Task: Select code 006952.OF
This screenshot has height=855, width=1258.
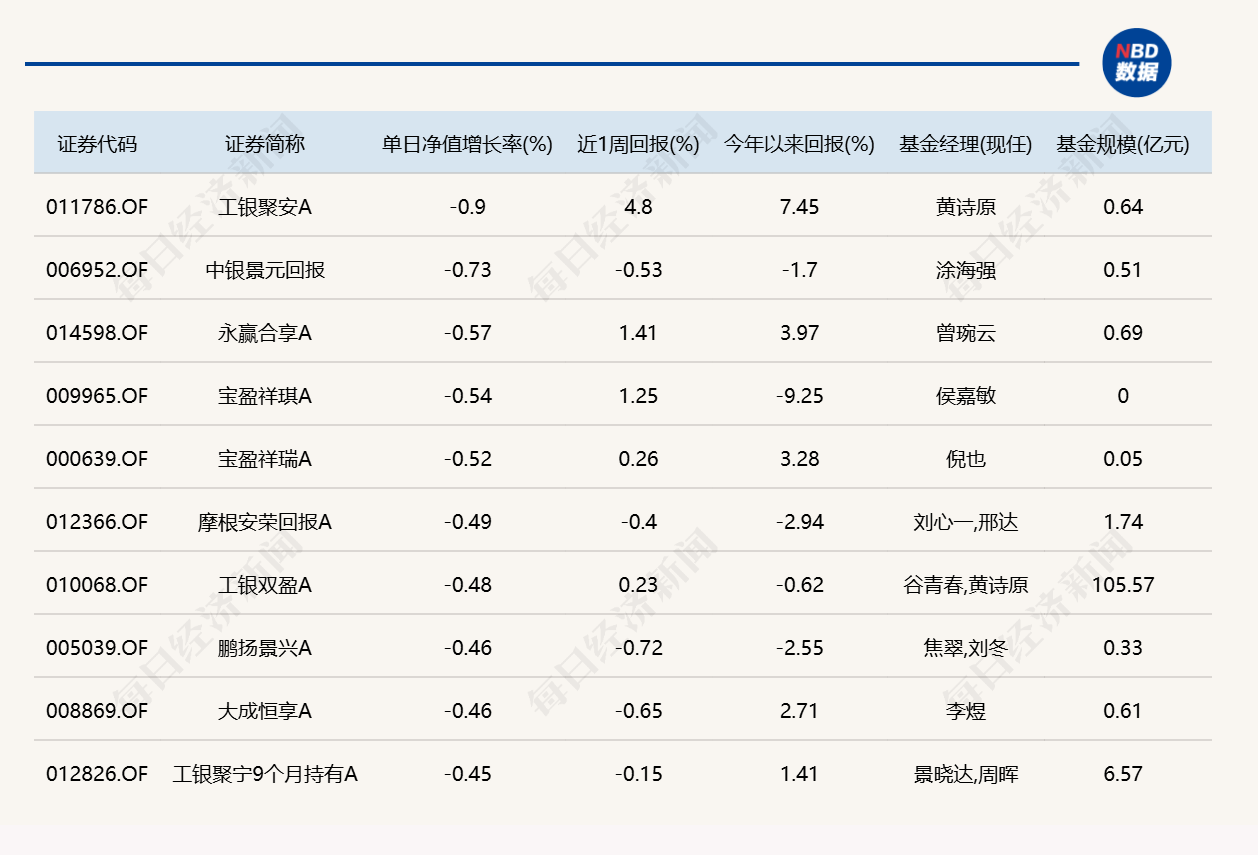Action: pos(97,270)
